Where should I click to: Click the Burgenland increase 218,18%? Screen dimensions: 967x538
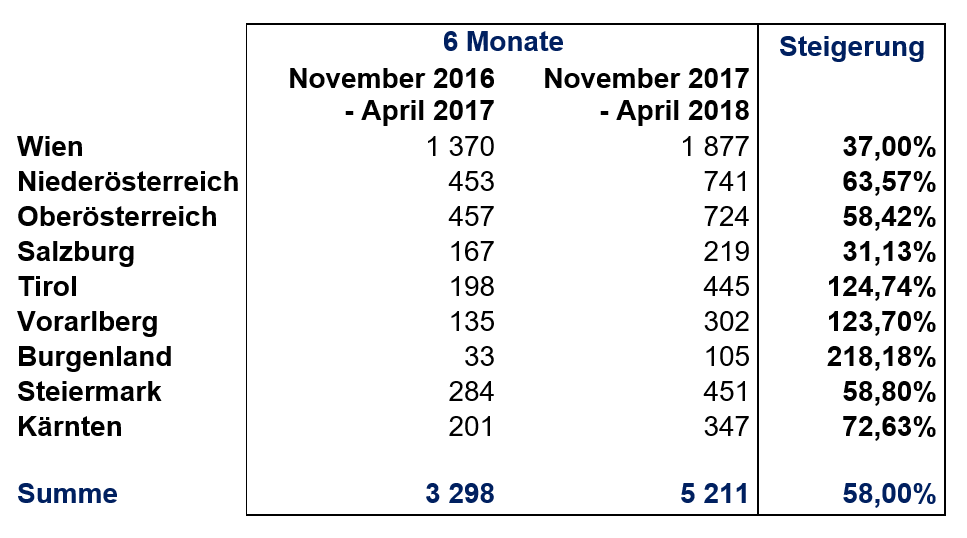881,357
